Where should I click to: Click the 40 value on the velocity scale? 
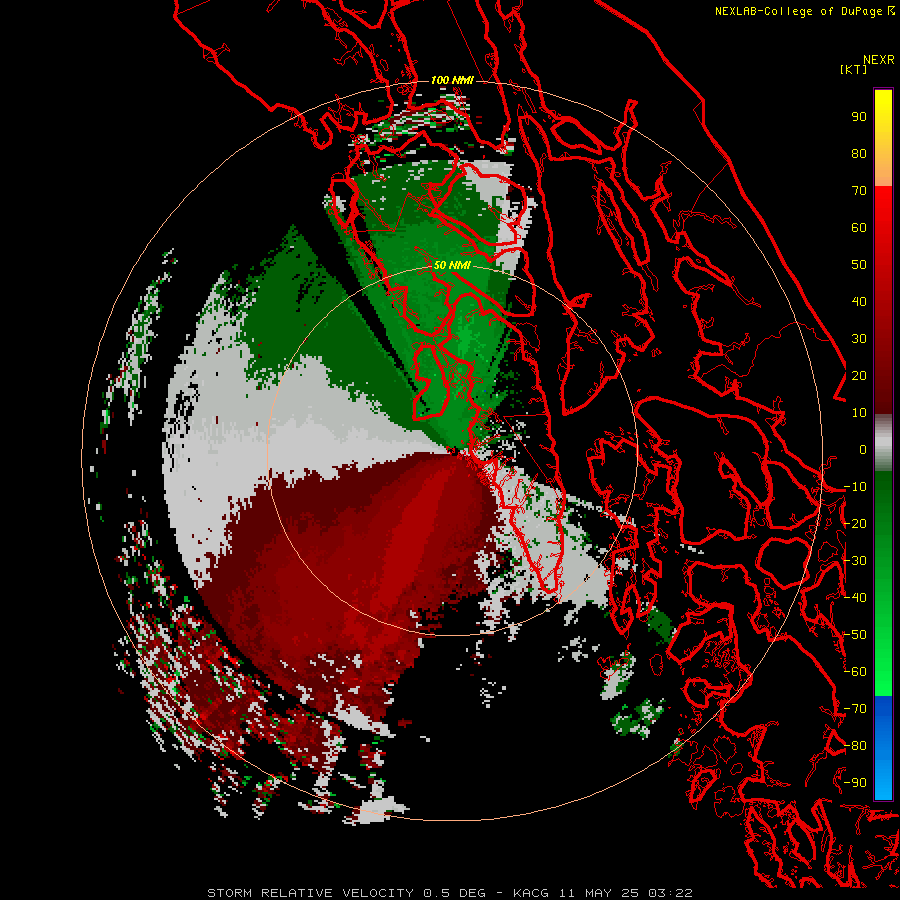point(859,302)
